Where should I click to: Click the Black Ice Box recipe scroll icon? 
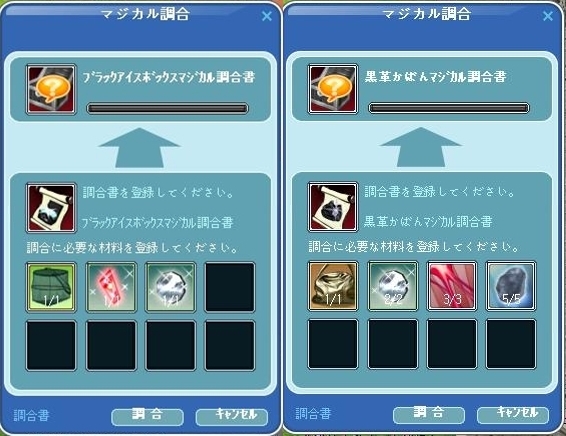[x=51, y=208]
